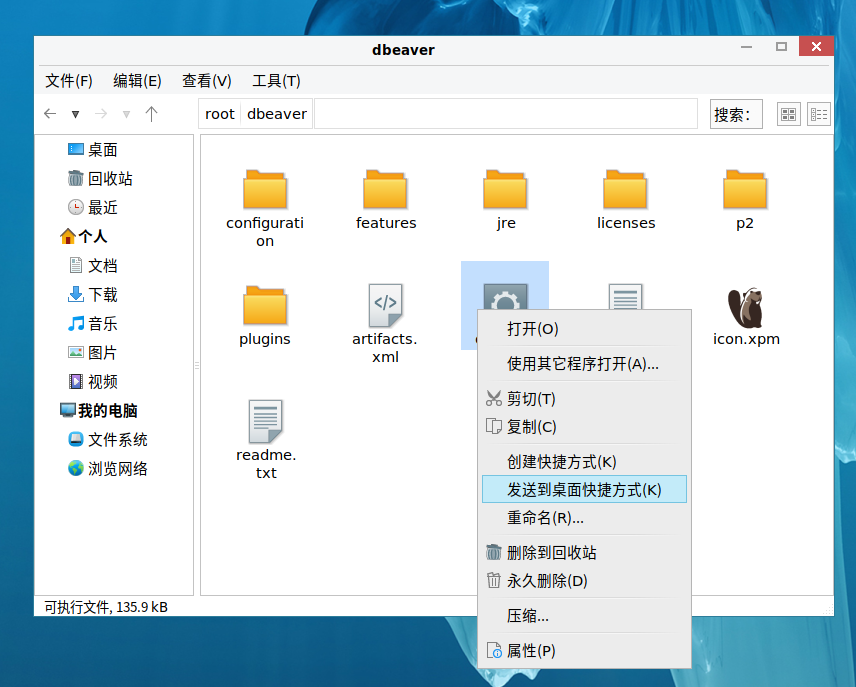Image resolution: width=856 pixels, height=687 pixels.
Task: Select the licenses folder icon
Action: [625, 189]
